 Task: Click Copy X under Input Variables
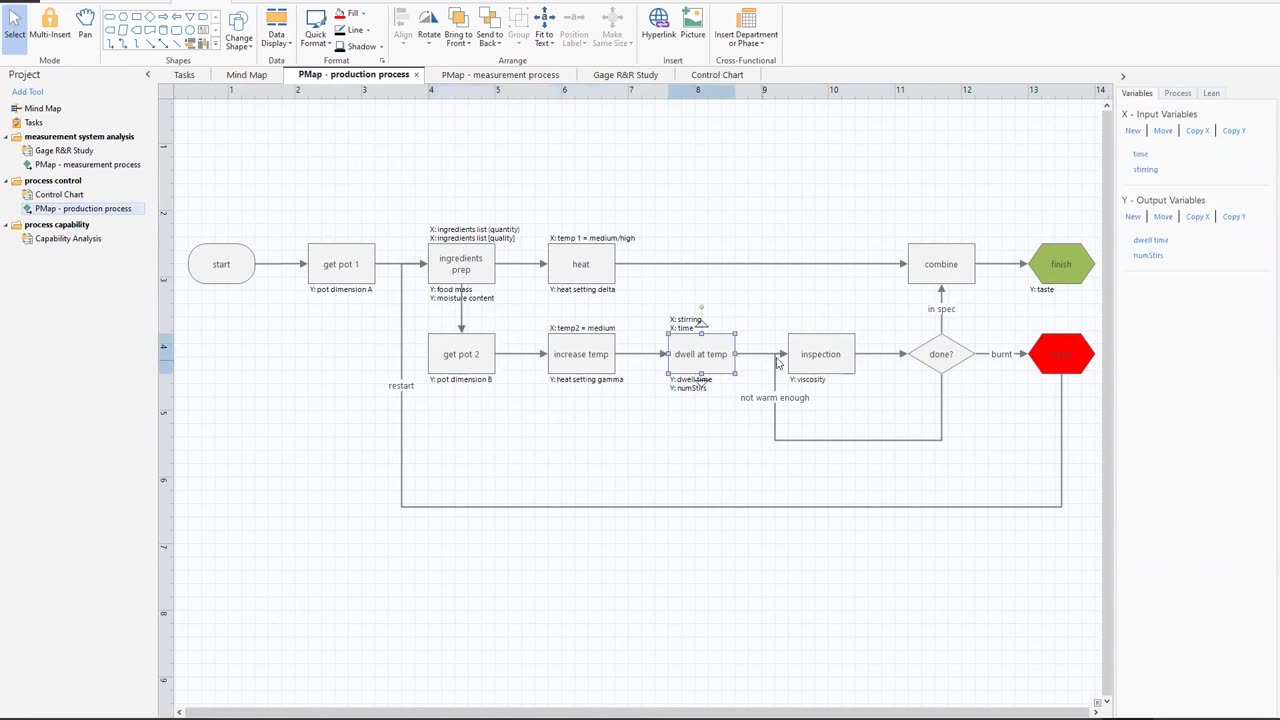click(1198, 131)
